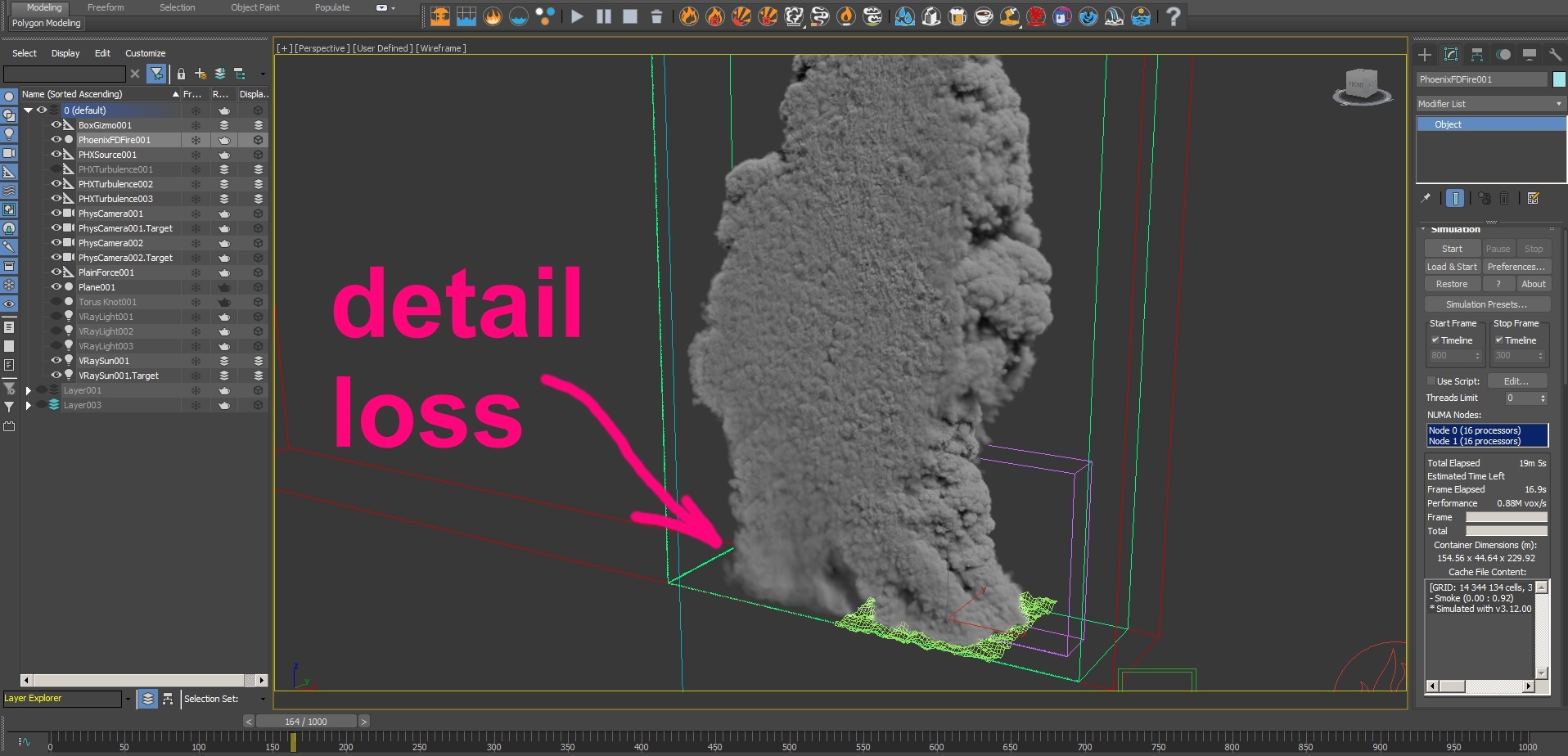Toggle geometry filter icon in explorer sidebar
Viewport: 1568px width, 756px height.
point(9,97)
